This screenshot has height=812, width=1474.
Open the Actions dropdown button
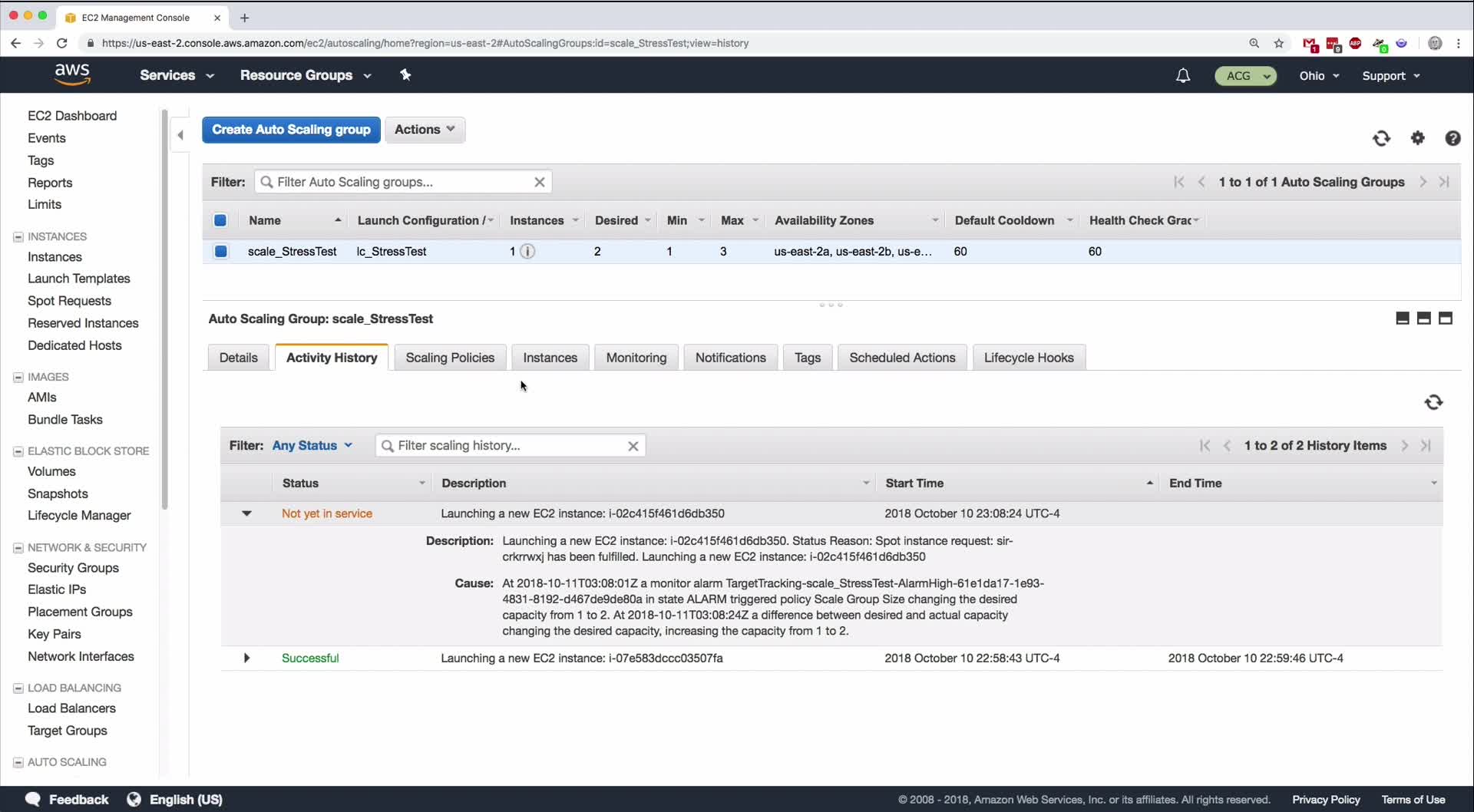[425, 130]
